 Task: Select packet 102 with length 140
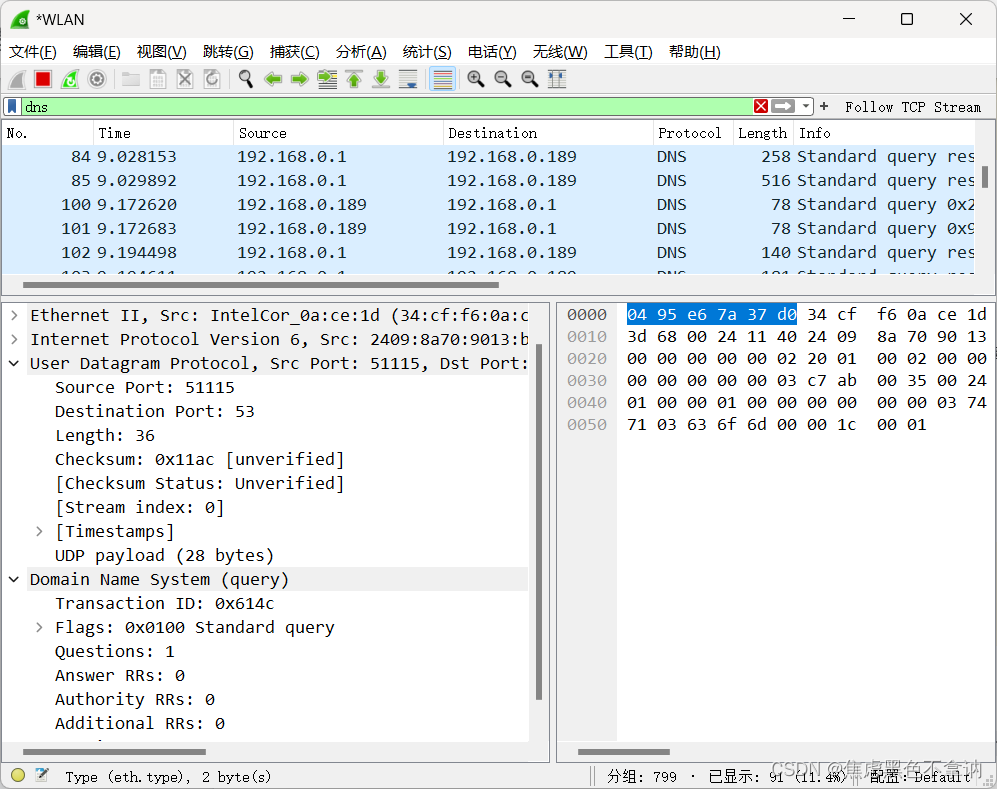488,252
